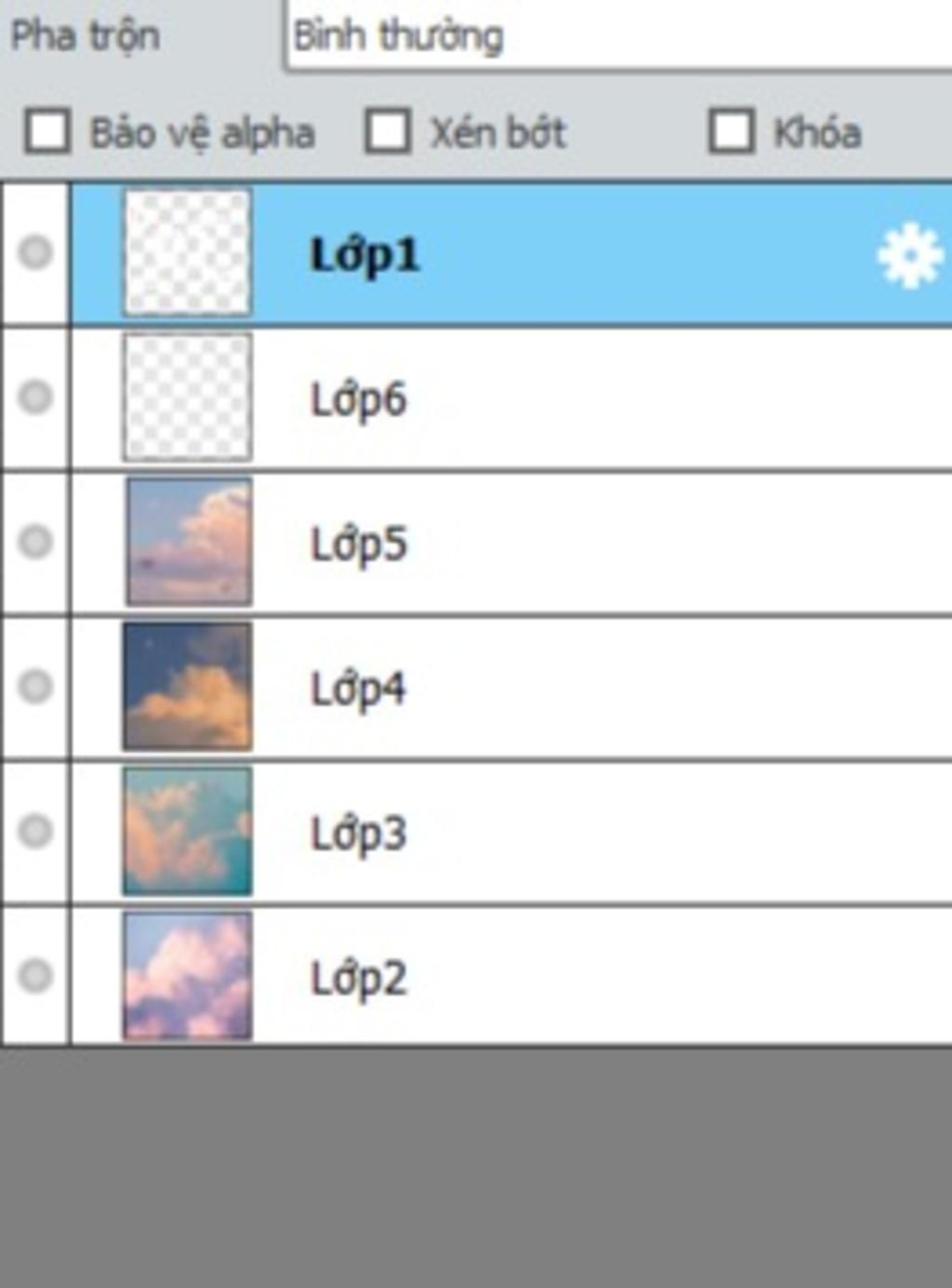Toggle visibility dot of Lớp6 layer
The image size is (952, 1288).
tap(35, 398)
